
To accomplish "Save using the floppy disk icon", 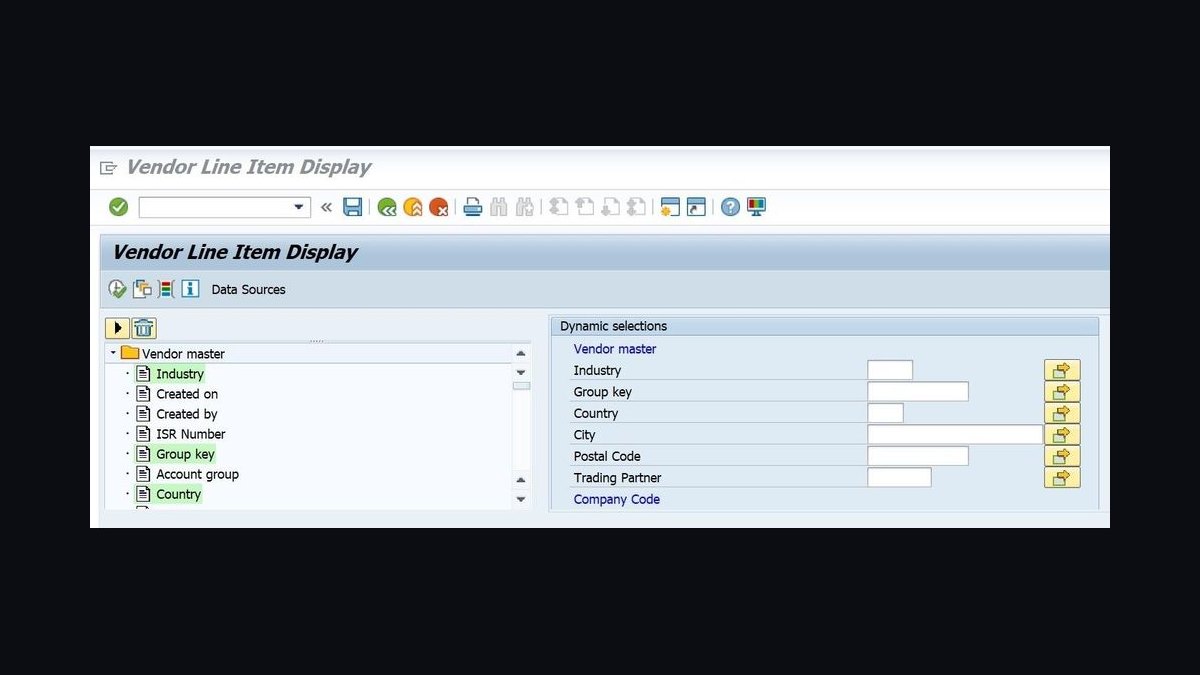I will pos(353,207).
